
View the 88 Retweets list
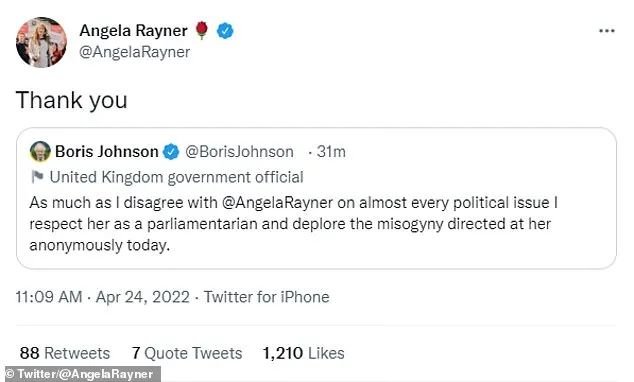pyautogui.click(x=65, y=353)
